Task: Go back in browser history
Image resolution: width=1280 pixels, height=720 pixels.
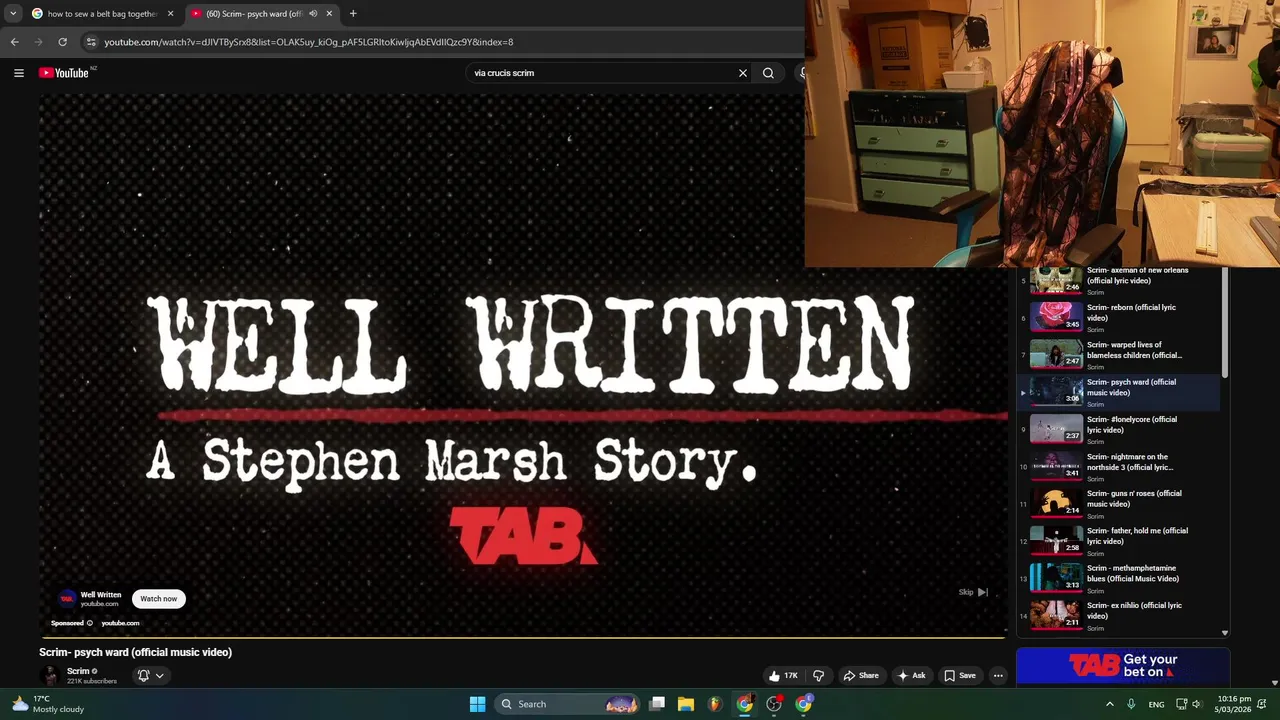Action: pyautogui.click(x=14, y=42)
